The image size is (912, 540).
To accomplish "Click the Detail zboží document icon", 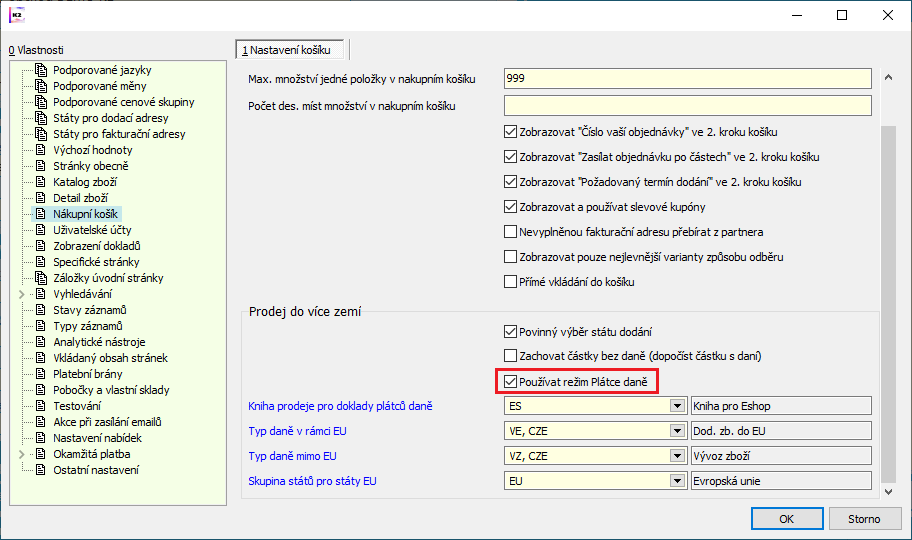I will click(41, 198).
